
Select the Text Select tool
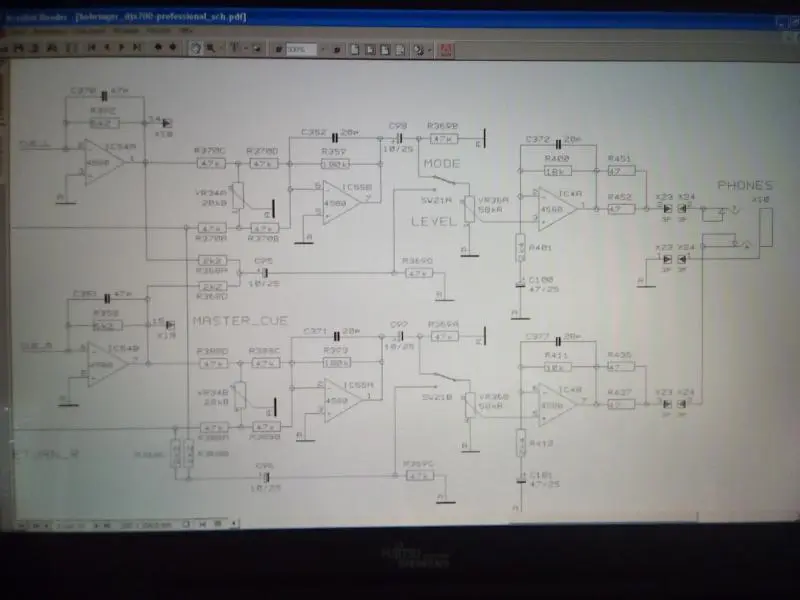pos(235,48)
